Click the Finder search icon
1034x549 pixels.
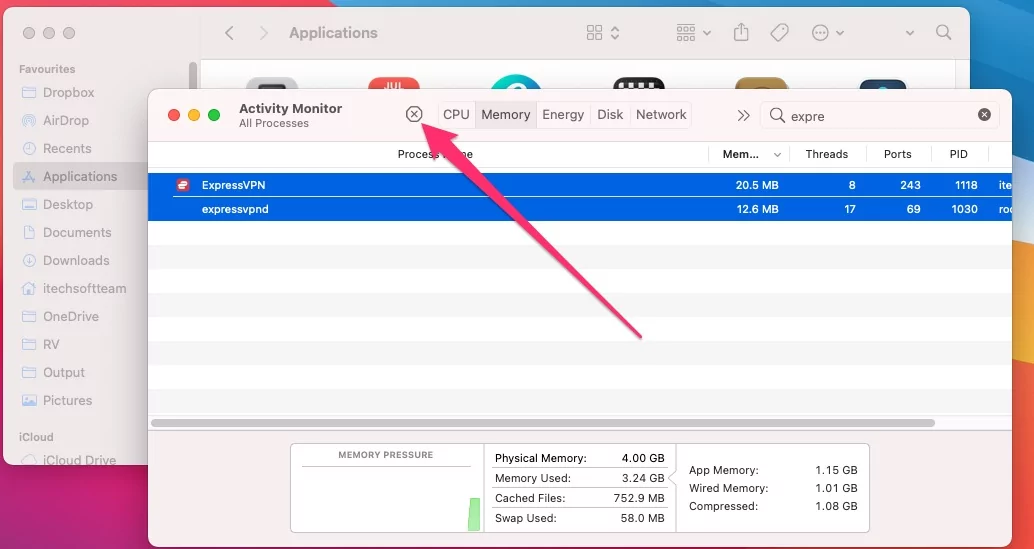click(x=944, y=32)
